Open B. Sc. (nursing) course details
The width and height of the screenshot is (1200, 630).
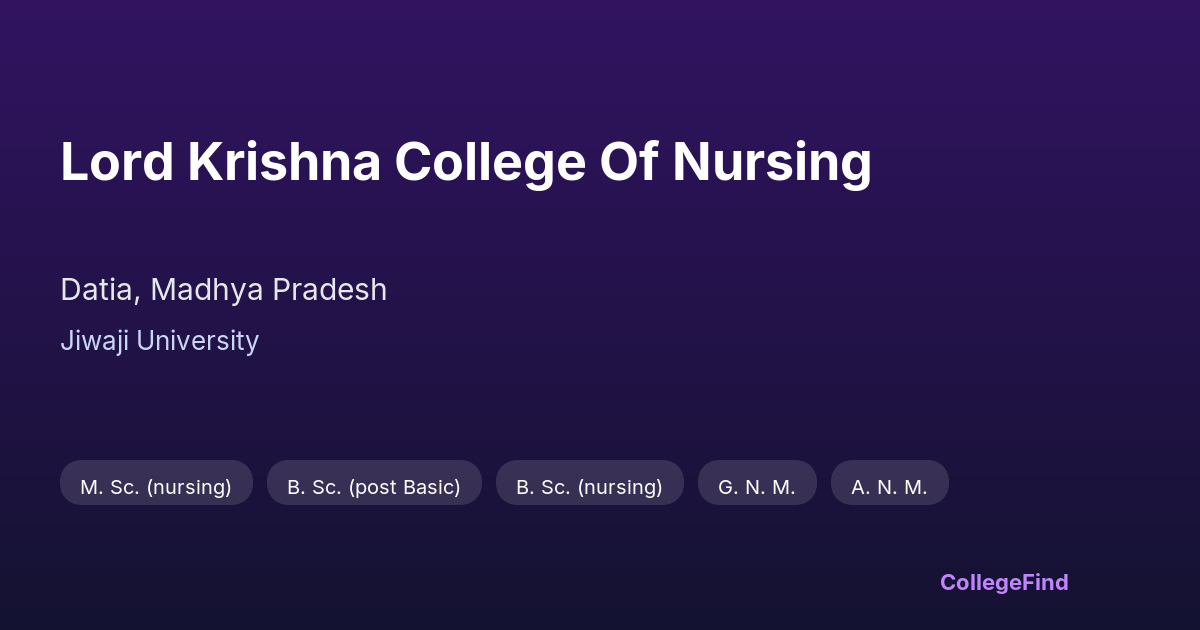pos(589,486)
